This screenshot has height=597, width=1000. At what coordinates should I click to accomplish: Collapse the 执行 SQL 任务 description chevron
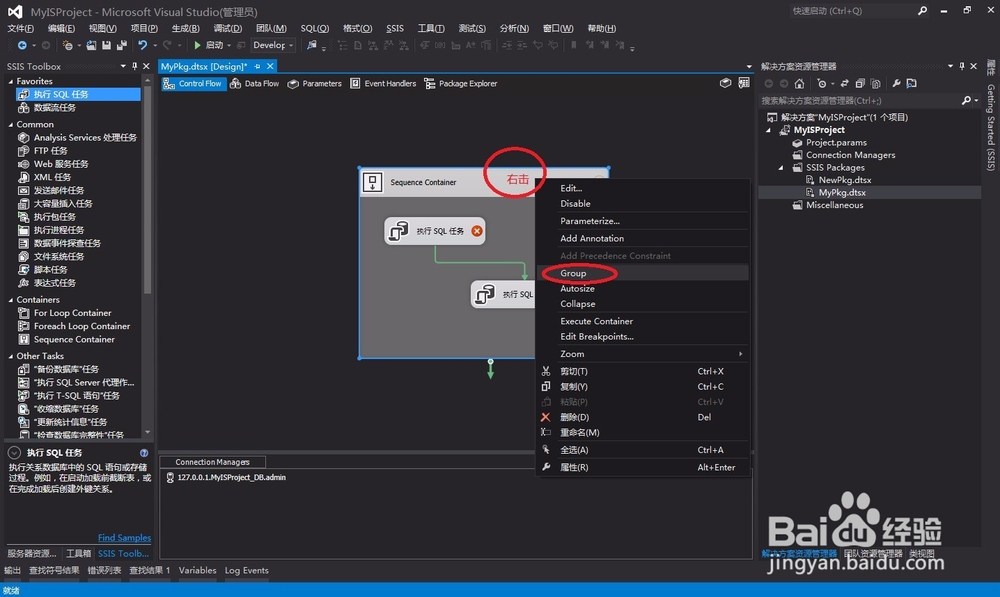point(14,453)
